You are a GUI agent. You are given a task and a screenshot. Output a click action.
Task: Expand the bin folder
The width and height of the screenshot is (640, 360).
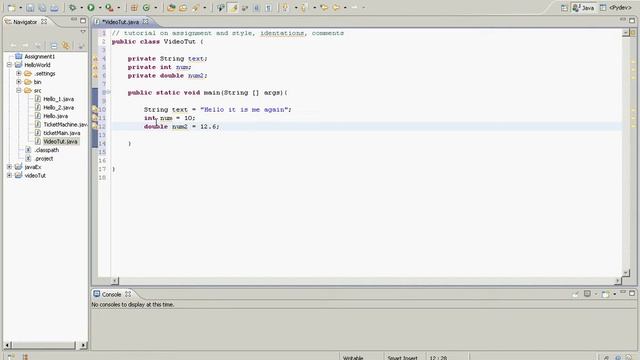[x=19, y=82]
